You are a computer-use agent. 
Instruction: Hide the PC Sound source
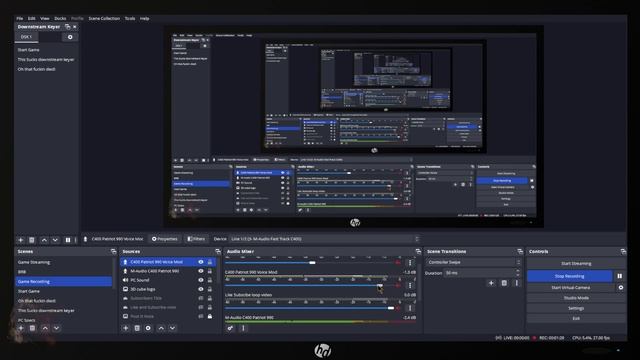(x=201, y=280)
